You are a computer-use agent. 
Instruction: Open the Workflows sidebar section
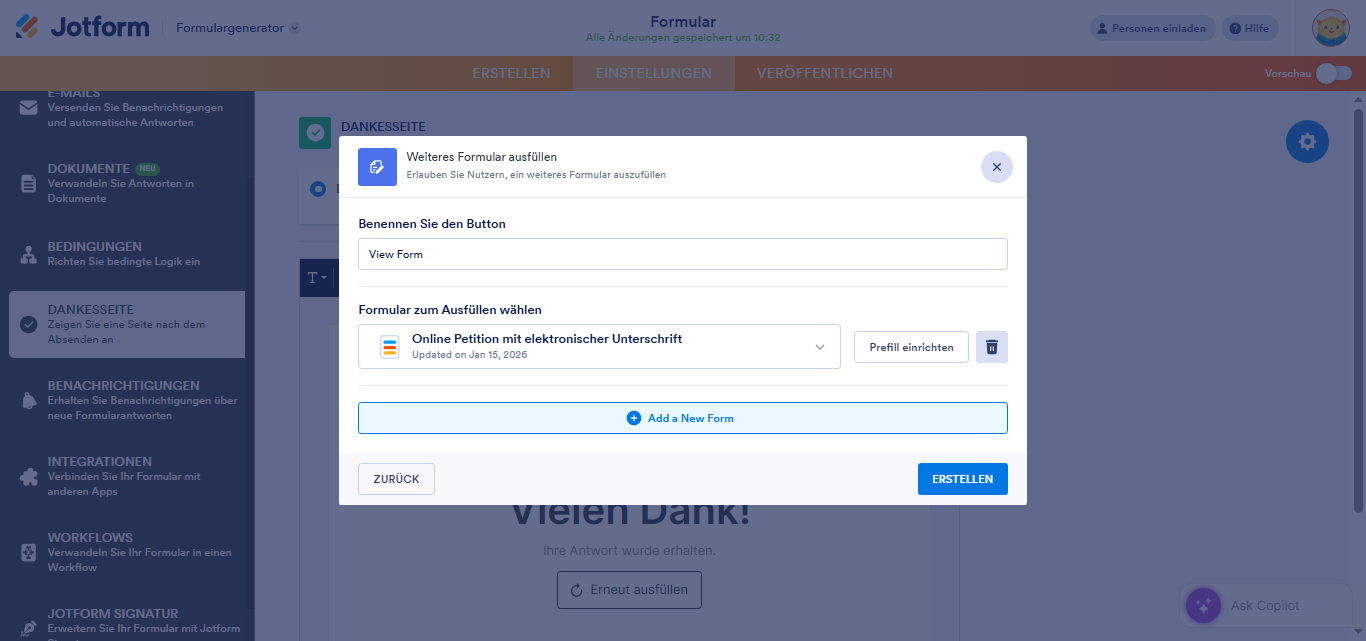(127, 552)
